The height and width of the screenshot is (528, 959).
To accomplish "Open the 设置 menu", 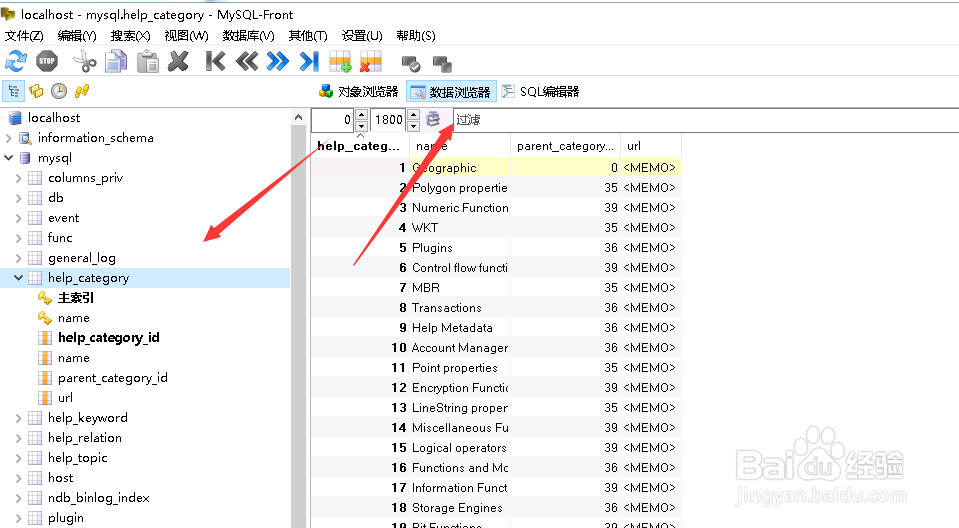I will click(361, 35).
